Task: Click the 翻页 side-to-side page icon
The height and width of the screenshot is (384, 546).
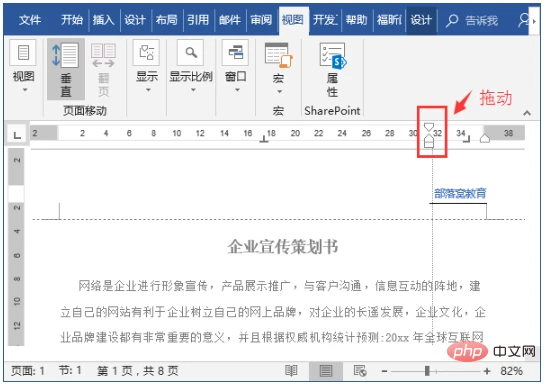Action: coord(103,69)
